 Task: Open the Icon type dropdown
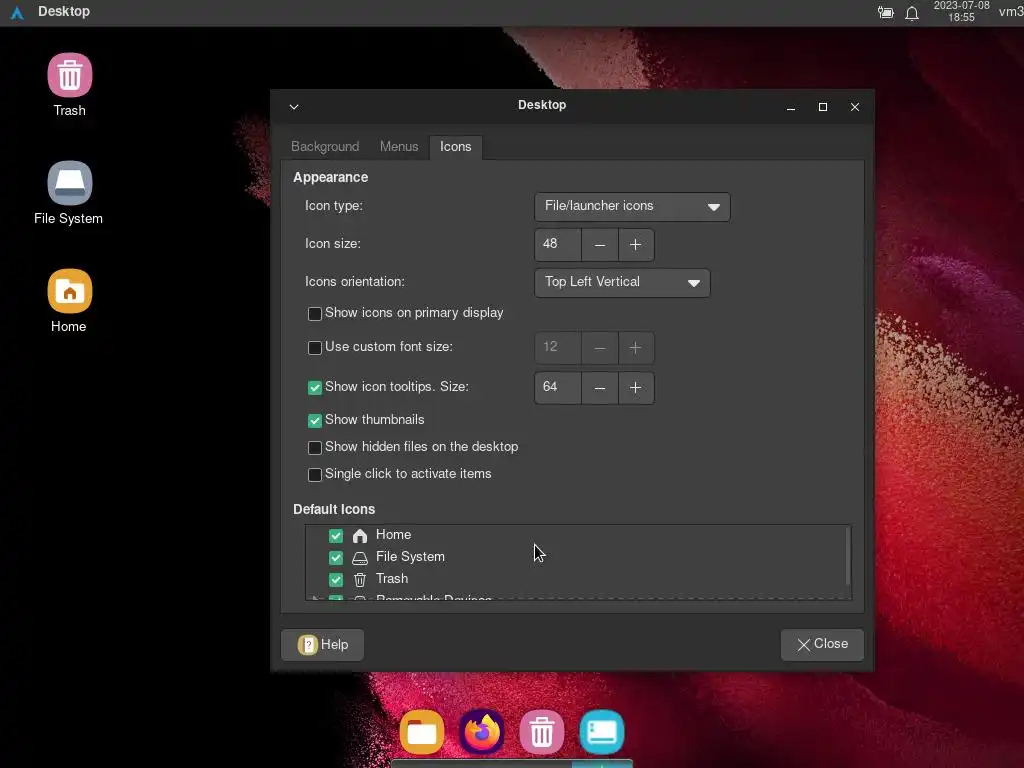click(x=632, y=206)
